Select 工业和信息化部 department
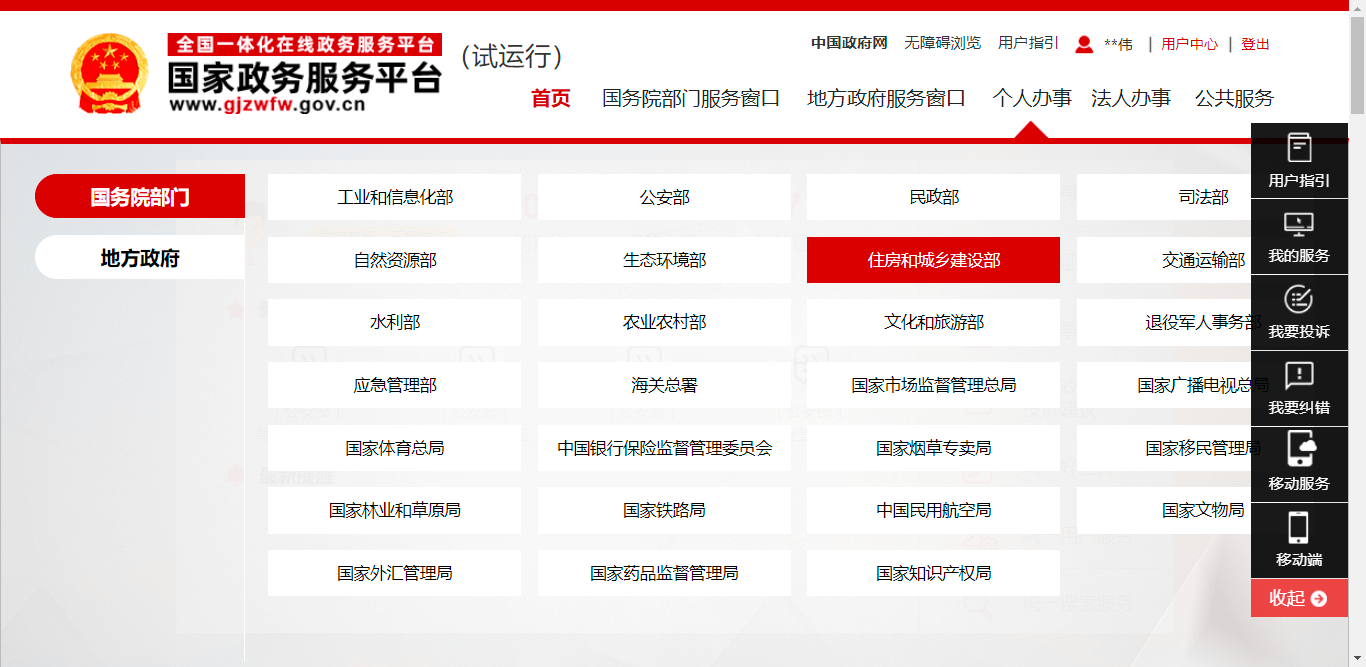The height and width of the screenshot is (667, 1366). pos(394,197)
